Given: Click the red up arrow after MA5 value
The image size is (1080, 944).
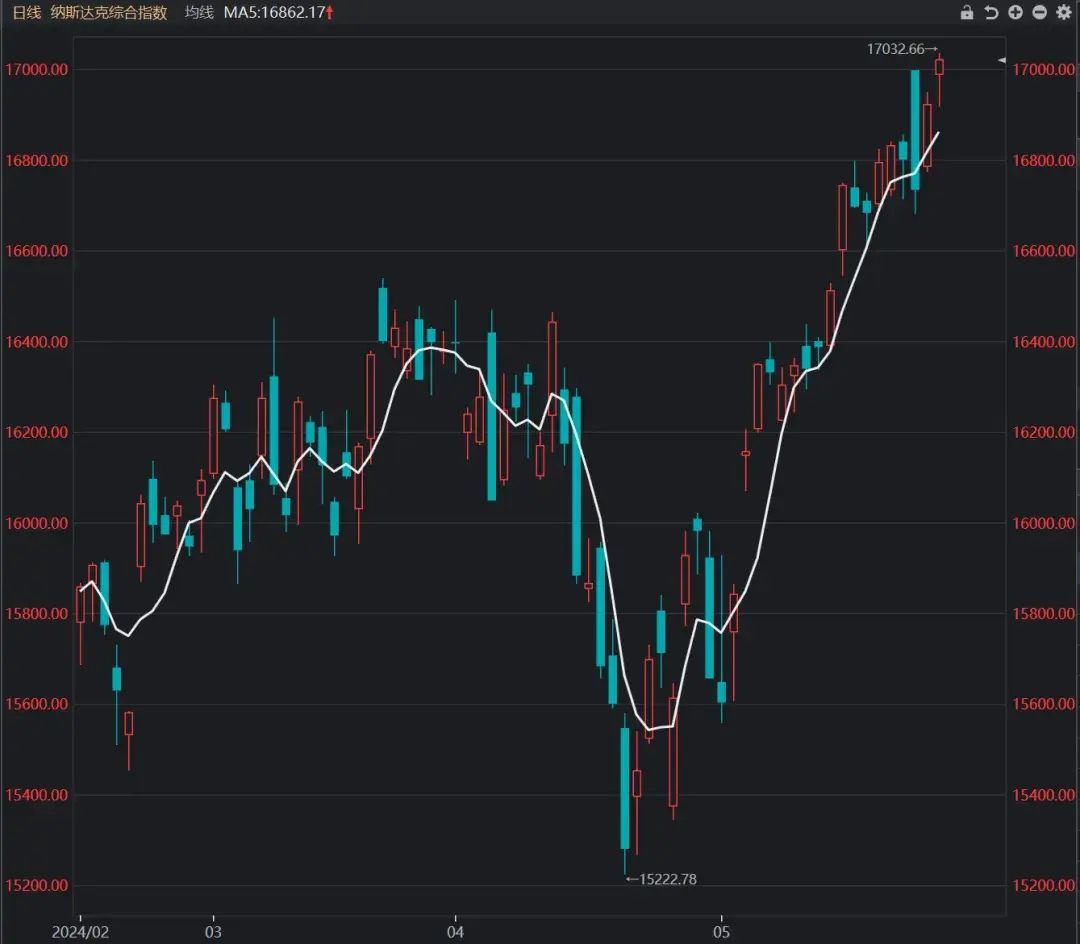Looking at the screenshot, I should tap(330, 13).
